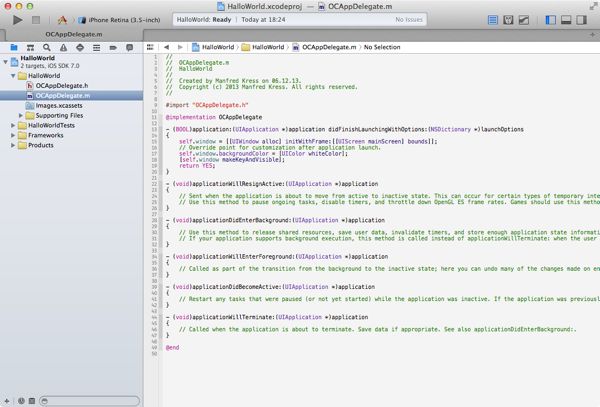Expand the Frameworks group
Image resolution: width=600 pixels, height=407 pixels.
[13, 135]
